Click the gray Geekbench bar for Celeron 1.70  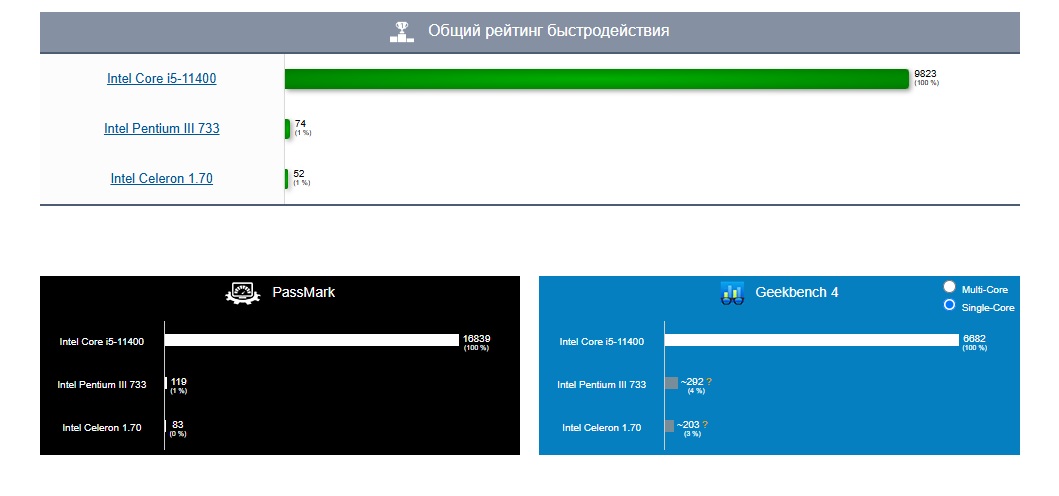coord(669,426)
